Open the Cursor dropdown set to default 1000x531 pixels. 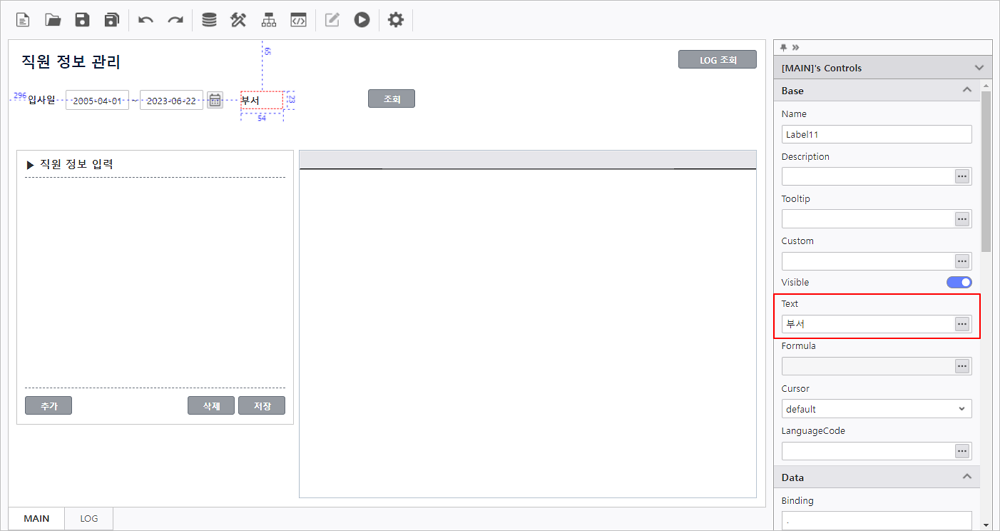click(x=876, y=409)
